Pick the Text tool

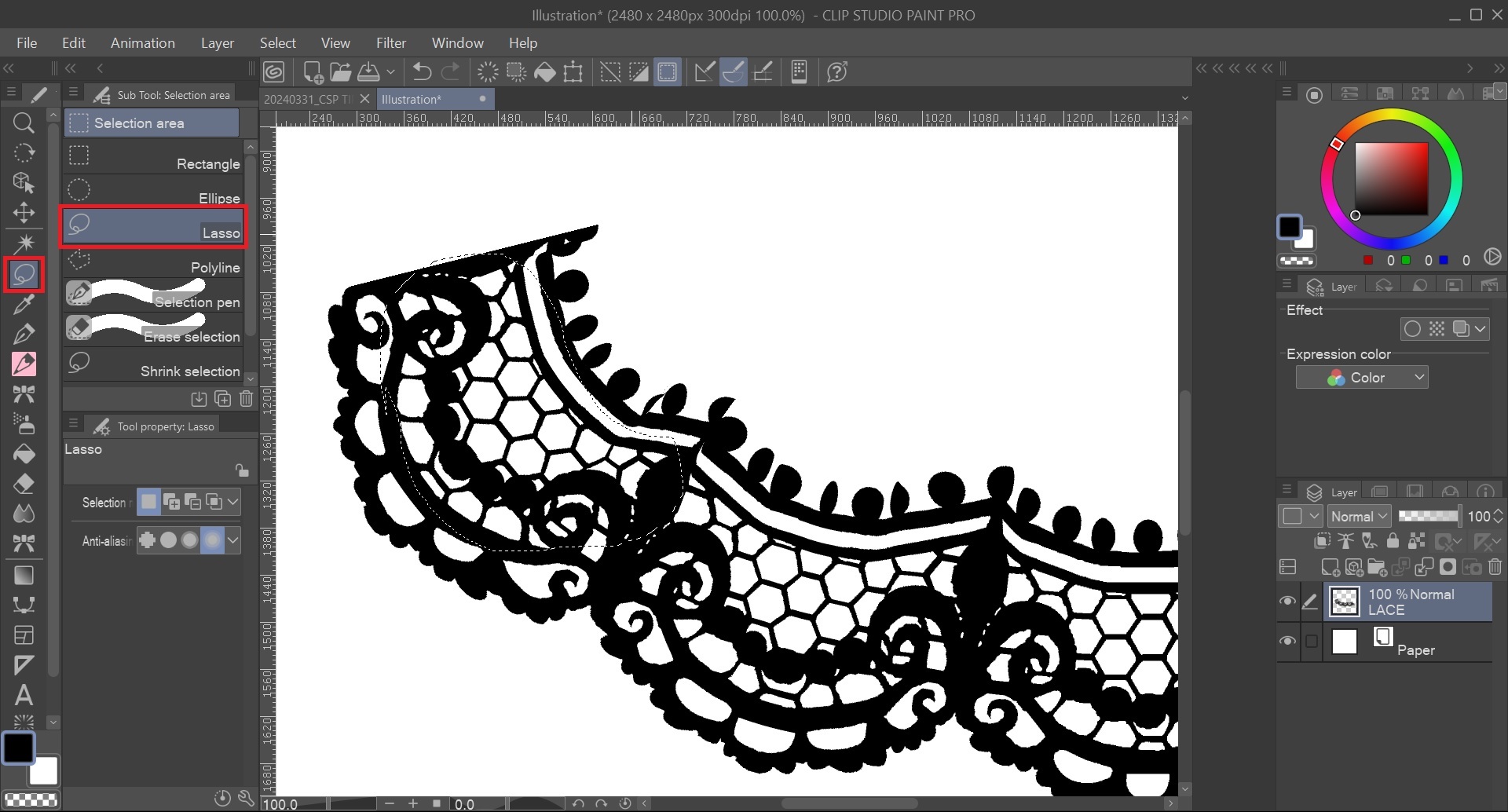pos(24,695)
